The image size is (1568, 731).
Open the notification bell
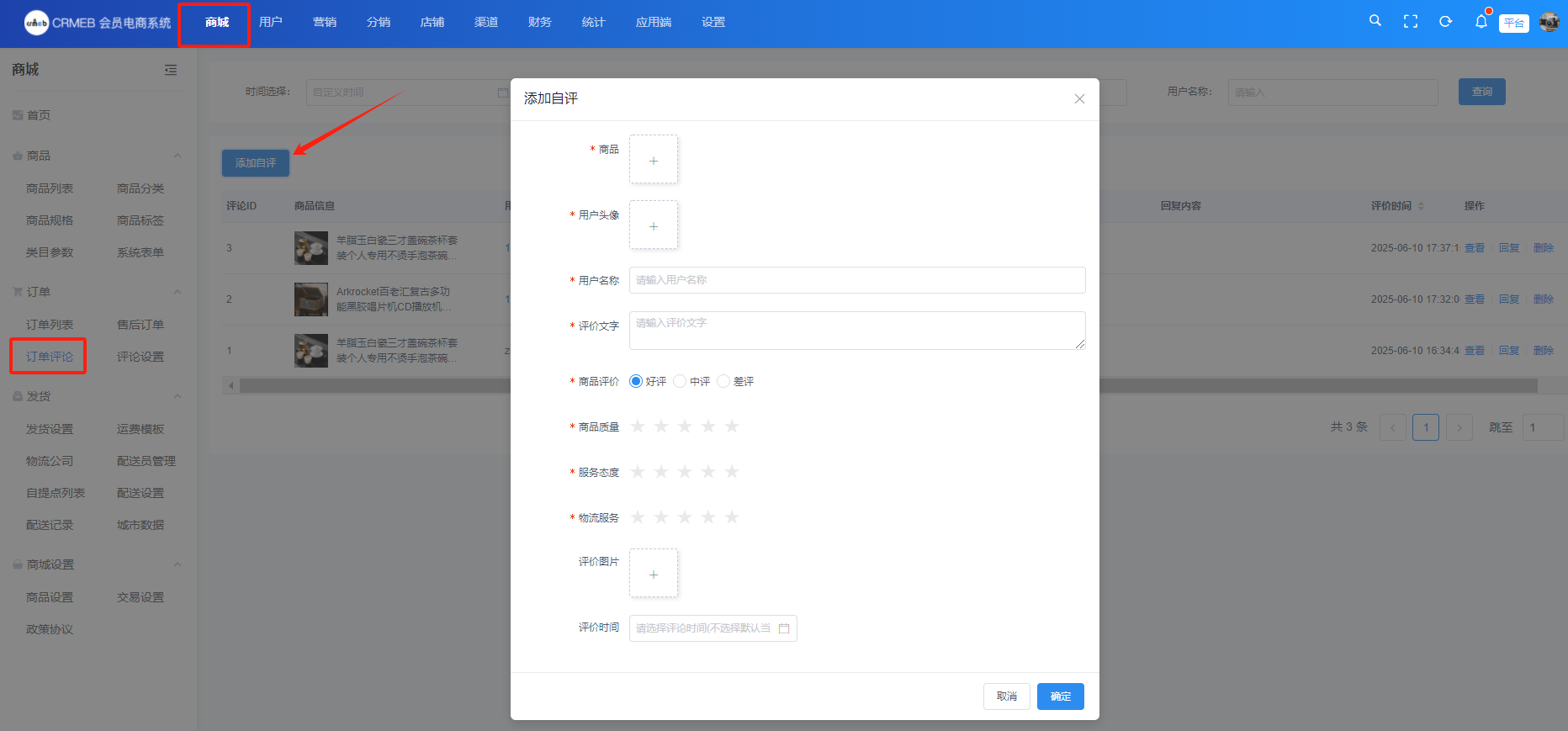(x=1481, y=22)
